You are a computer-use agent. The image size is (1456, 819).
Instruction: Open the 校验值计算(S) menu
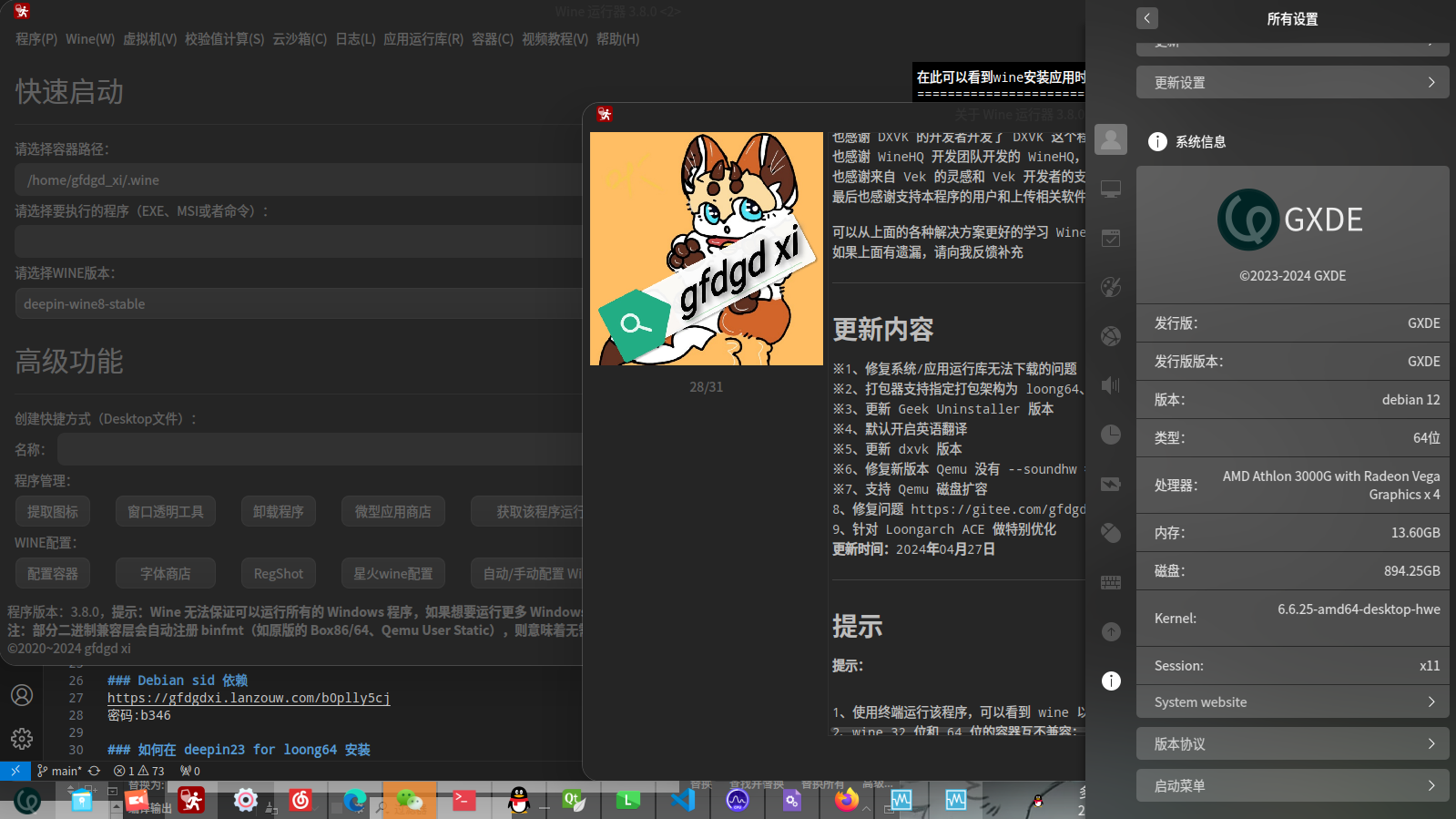click(225, 39)
